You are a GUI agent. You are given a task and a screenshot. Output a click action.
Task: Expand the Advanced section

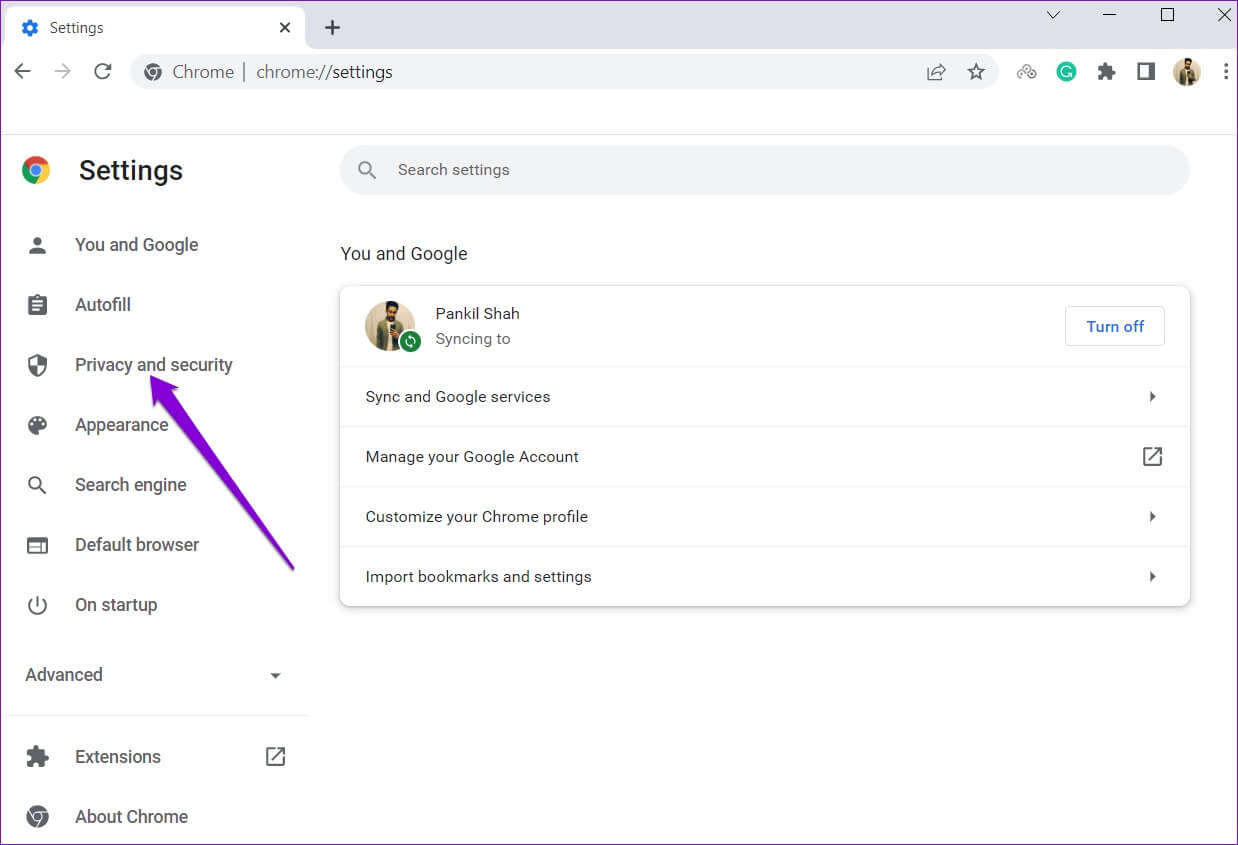pyautogui.click(x=154, y=675)
